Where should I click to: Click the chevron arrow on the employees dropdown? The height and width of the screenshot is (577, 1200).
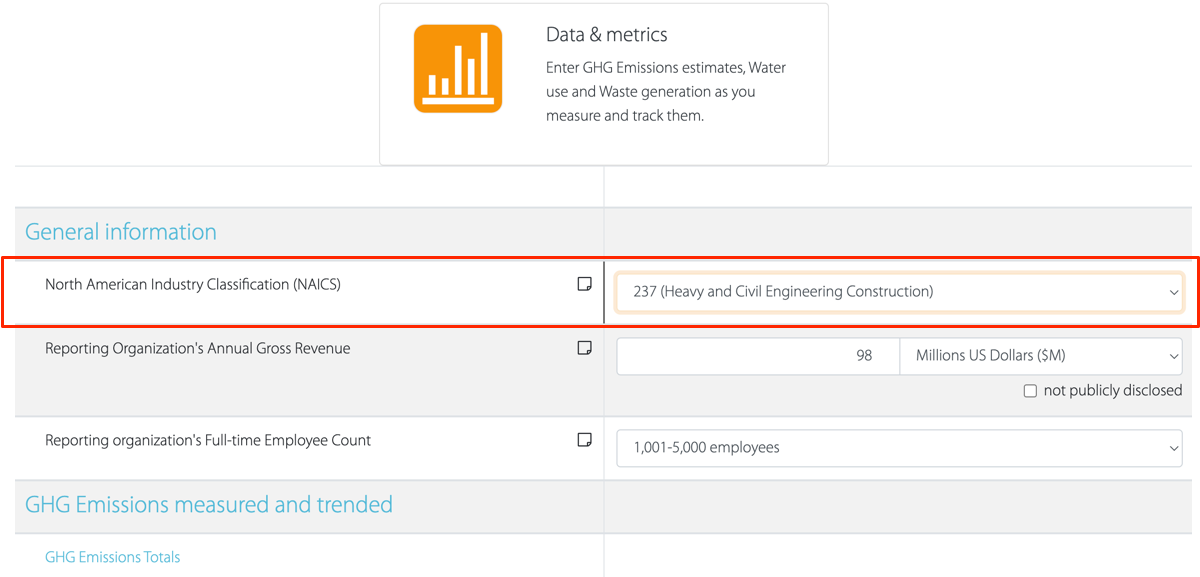[x=1174, y=449]
